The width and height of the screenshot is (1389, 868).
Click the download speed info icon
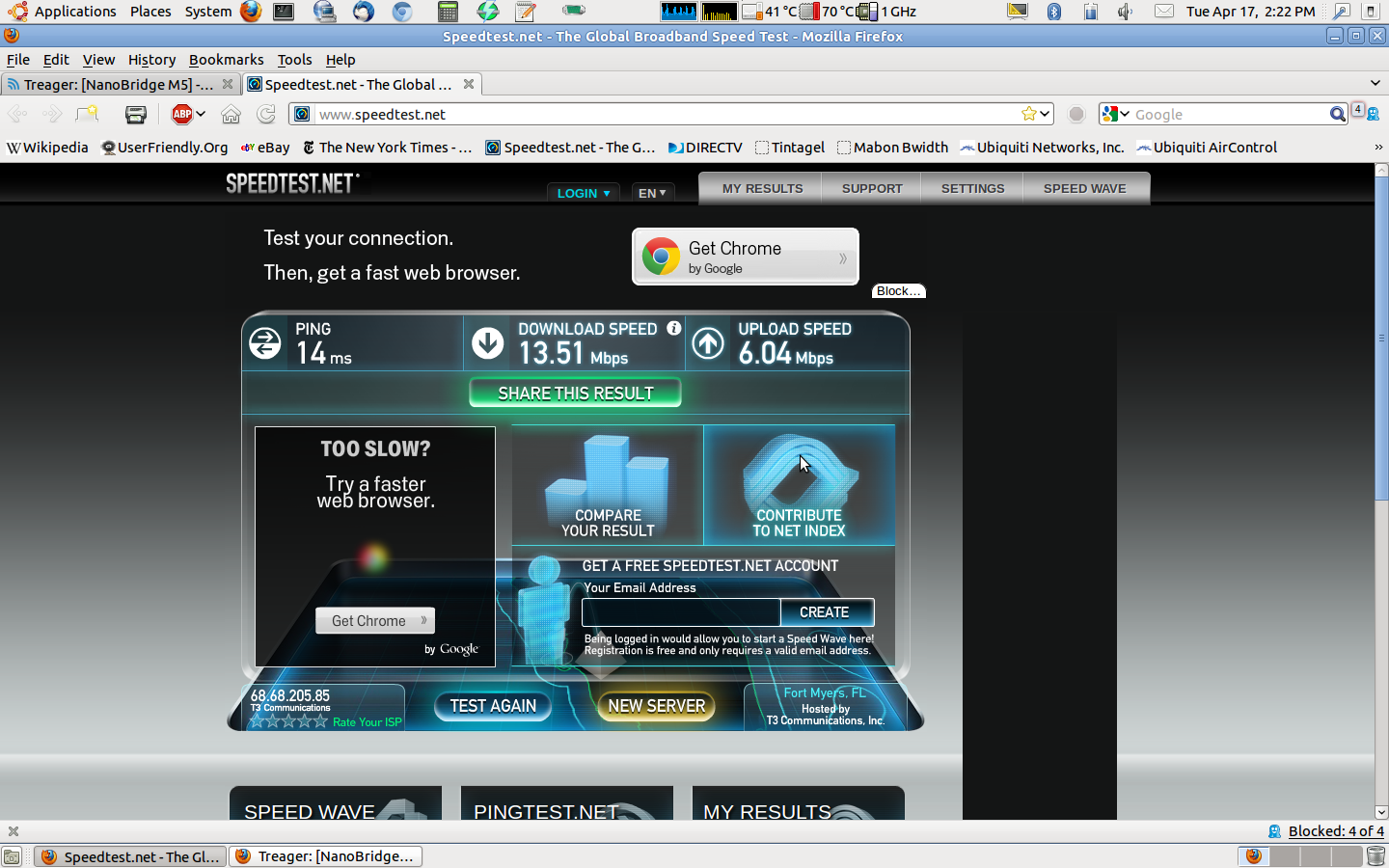click(x=674, y=328)
